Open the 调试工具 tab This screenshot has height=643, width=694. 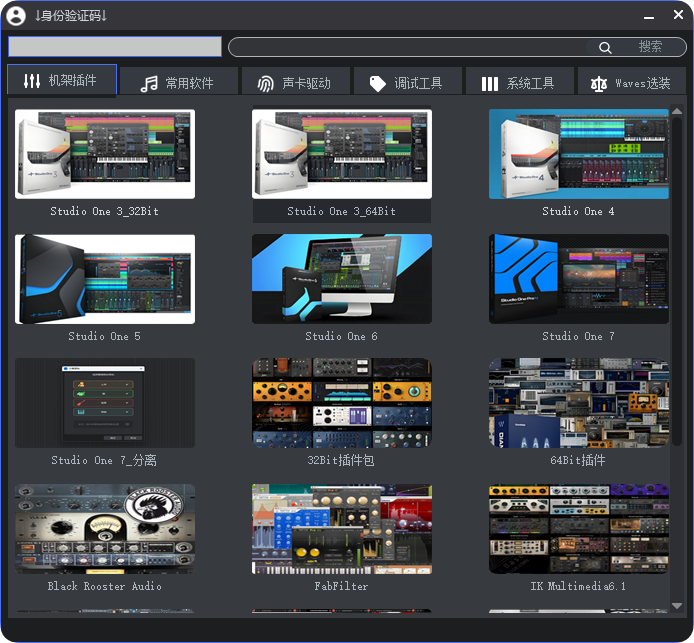coord(408,81)
